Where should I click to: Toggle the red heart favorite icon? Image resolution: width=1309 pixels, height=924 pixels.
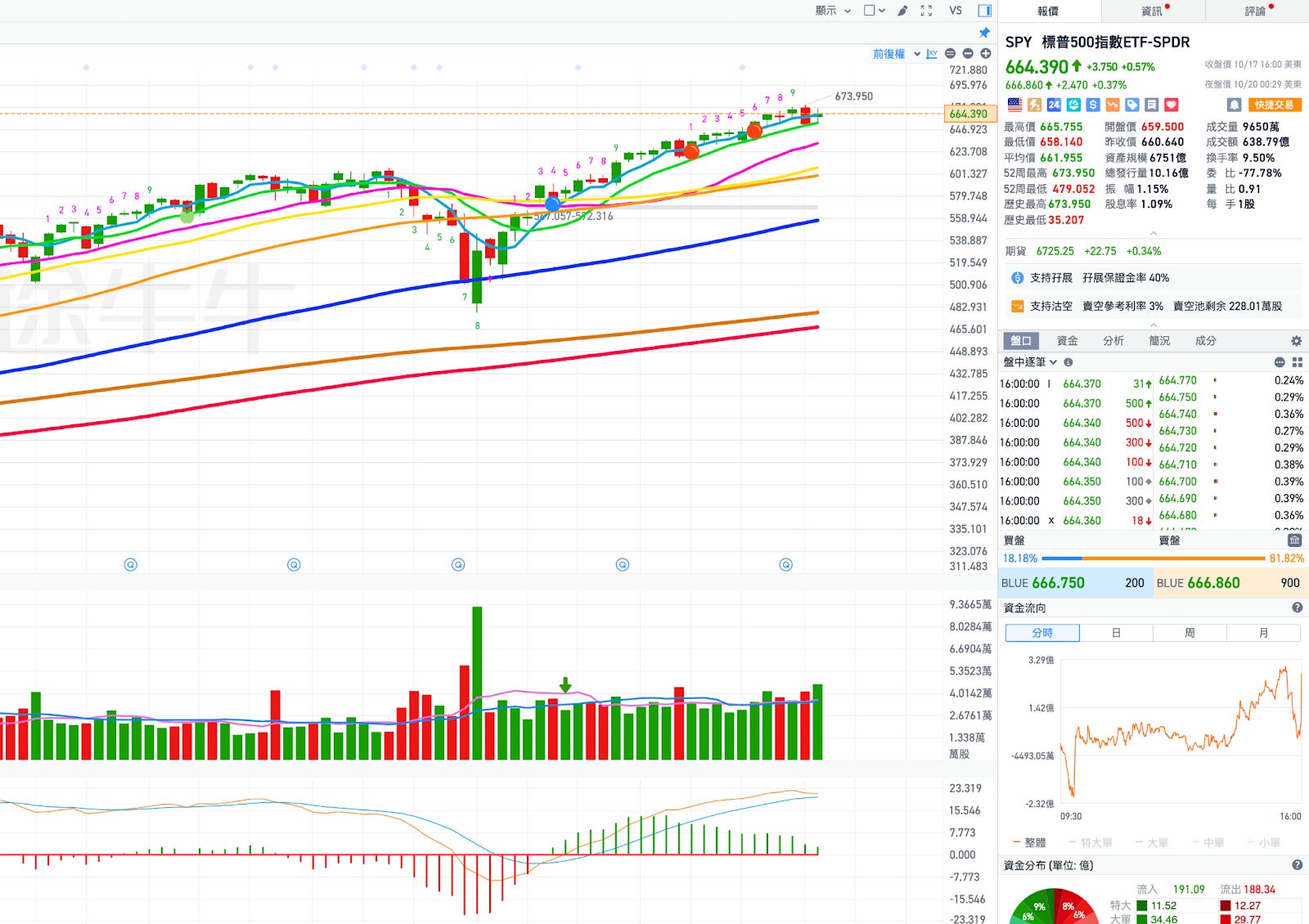1172,105
